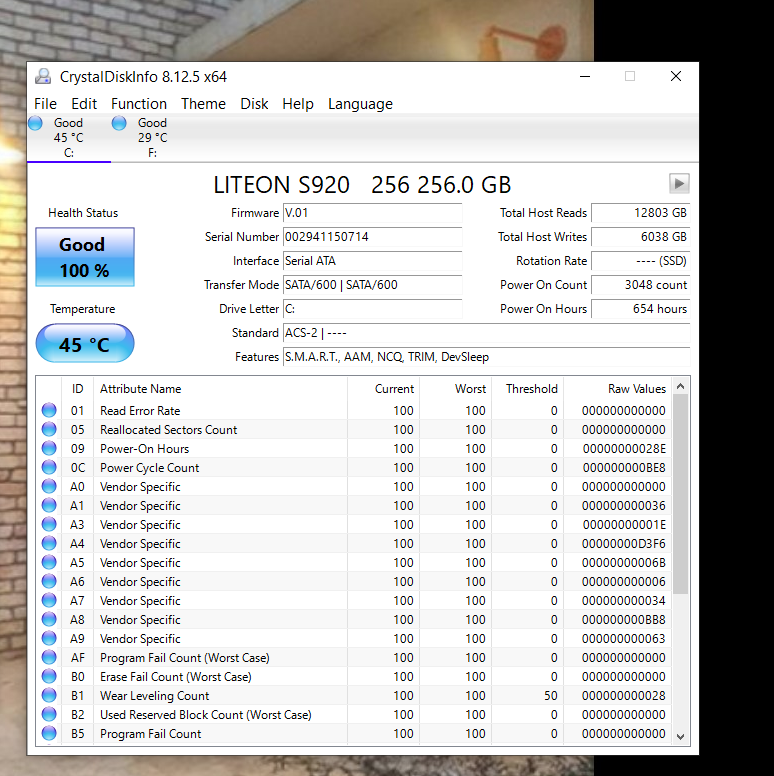Click the scroll down arrow of attribute list
The image size is (774, 776).
tap(680, 736)
